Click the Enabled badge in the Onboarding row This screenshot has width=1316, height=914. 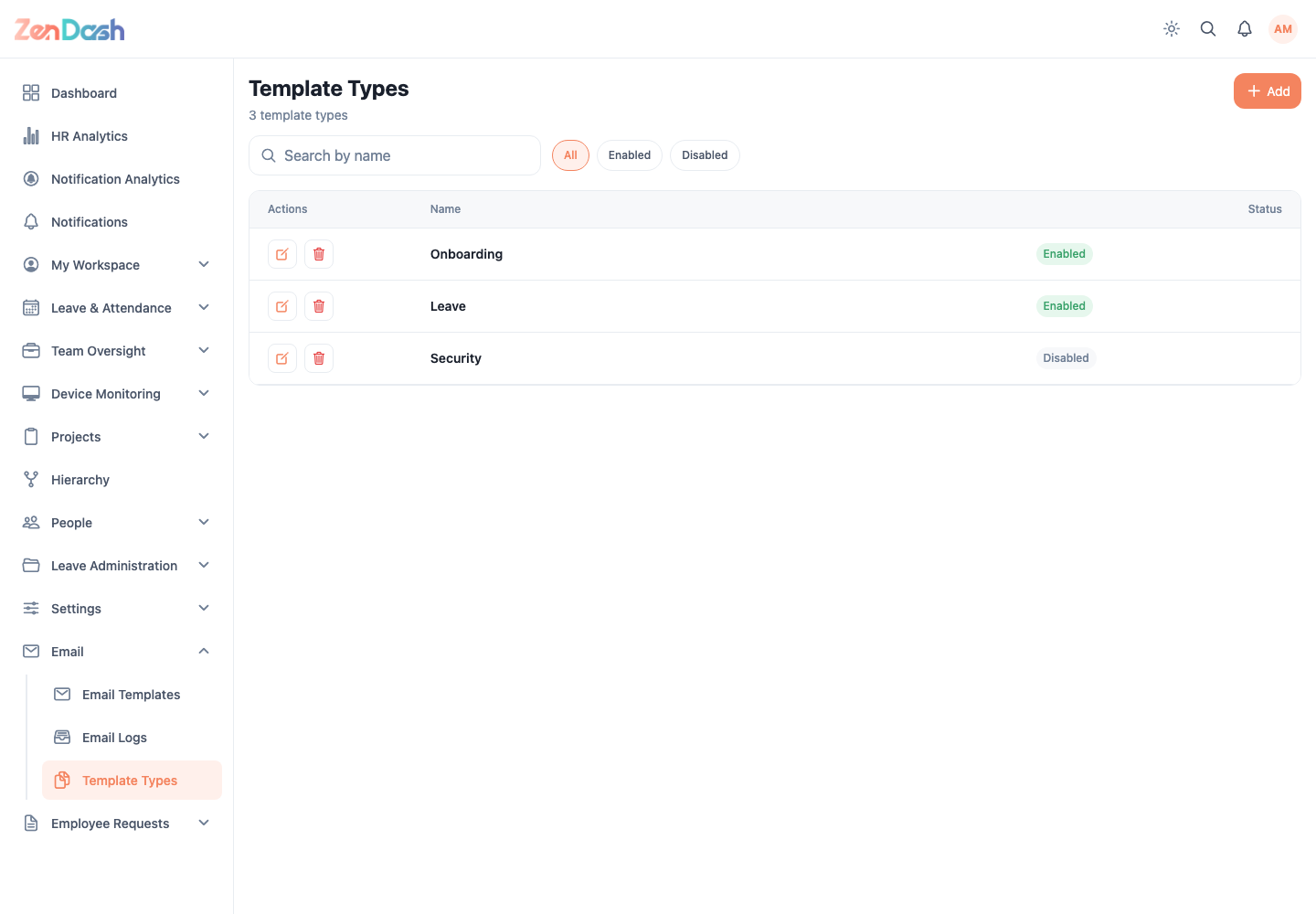pos(1065,254)
